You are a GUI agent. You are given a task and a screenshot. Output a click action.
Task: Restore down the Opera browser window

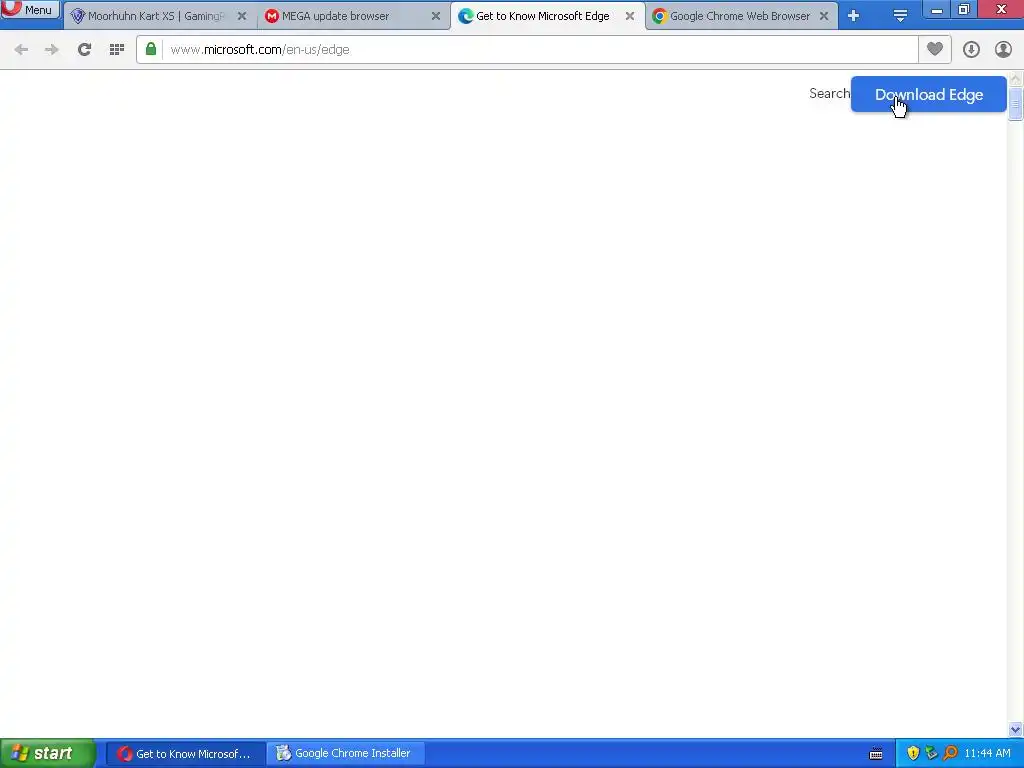(x=963, y=9)
